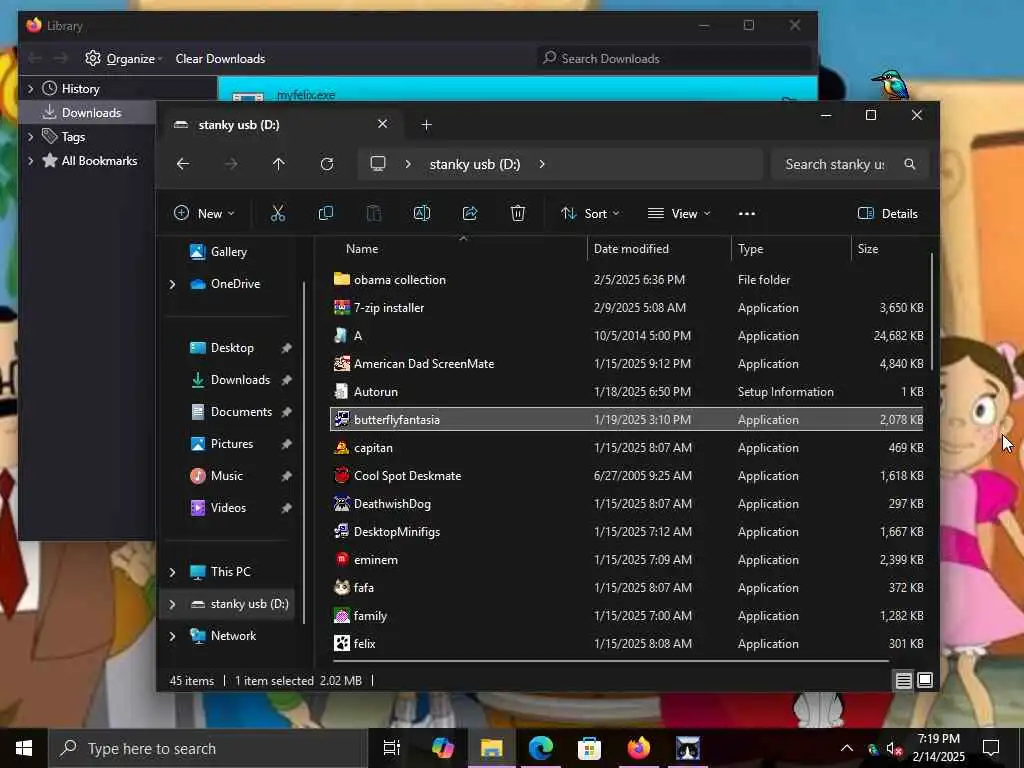Expand History in Firefox Library

31,89
